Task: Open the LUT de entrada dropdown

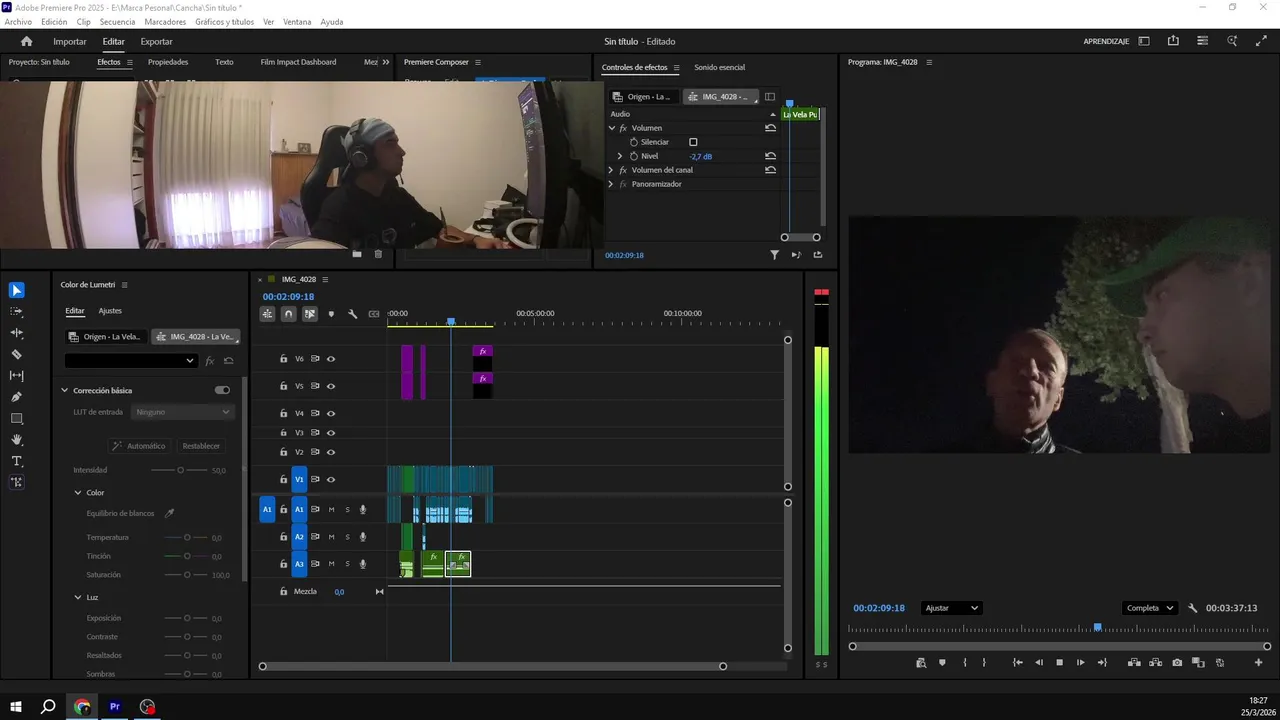Action: point(183,412)
